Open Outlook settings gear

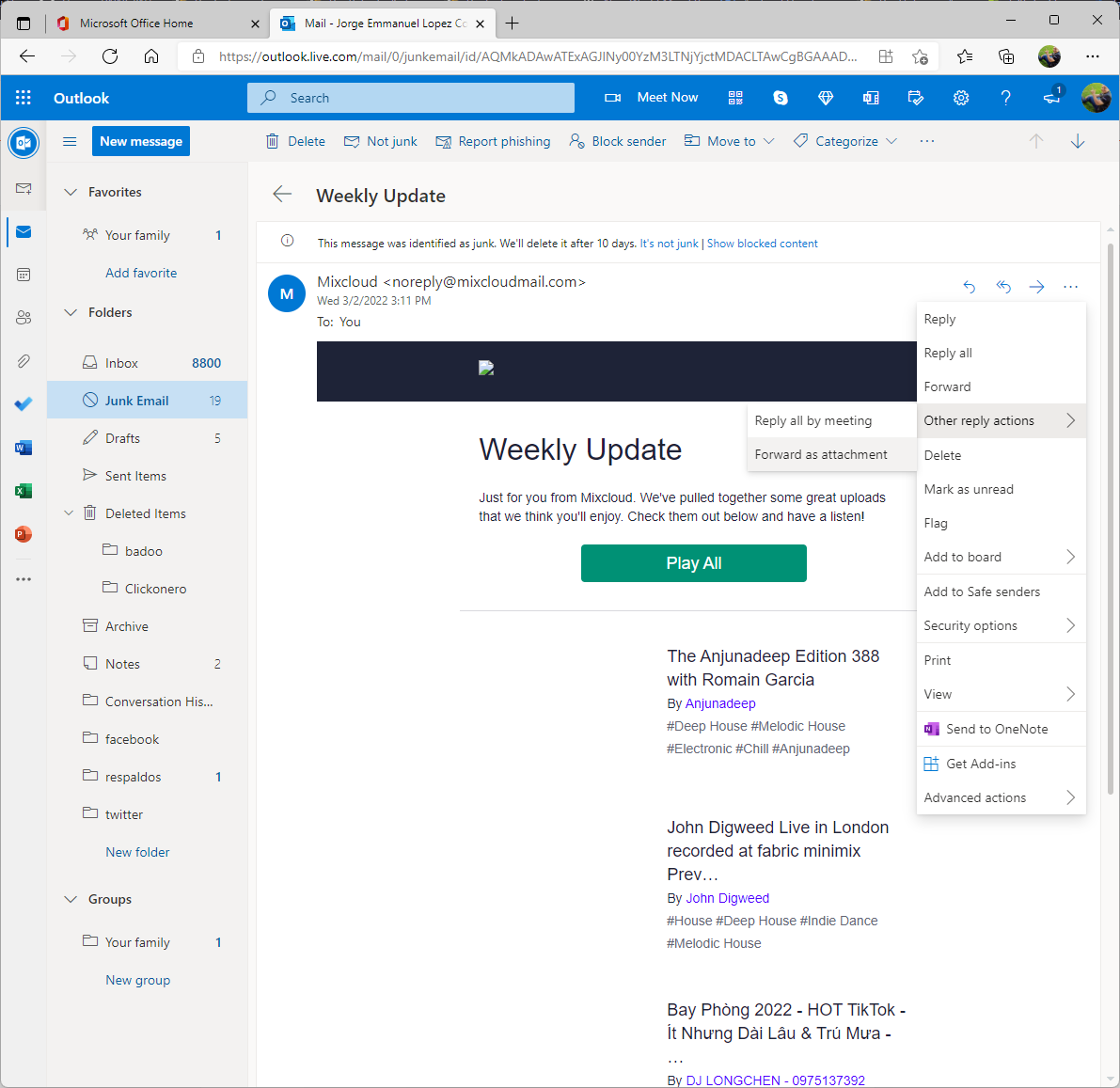961,98
